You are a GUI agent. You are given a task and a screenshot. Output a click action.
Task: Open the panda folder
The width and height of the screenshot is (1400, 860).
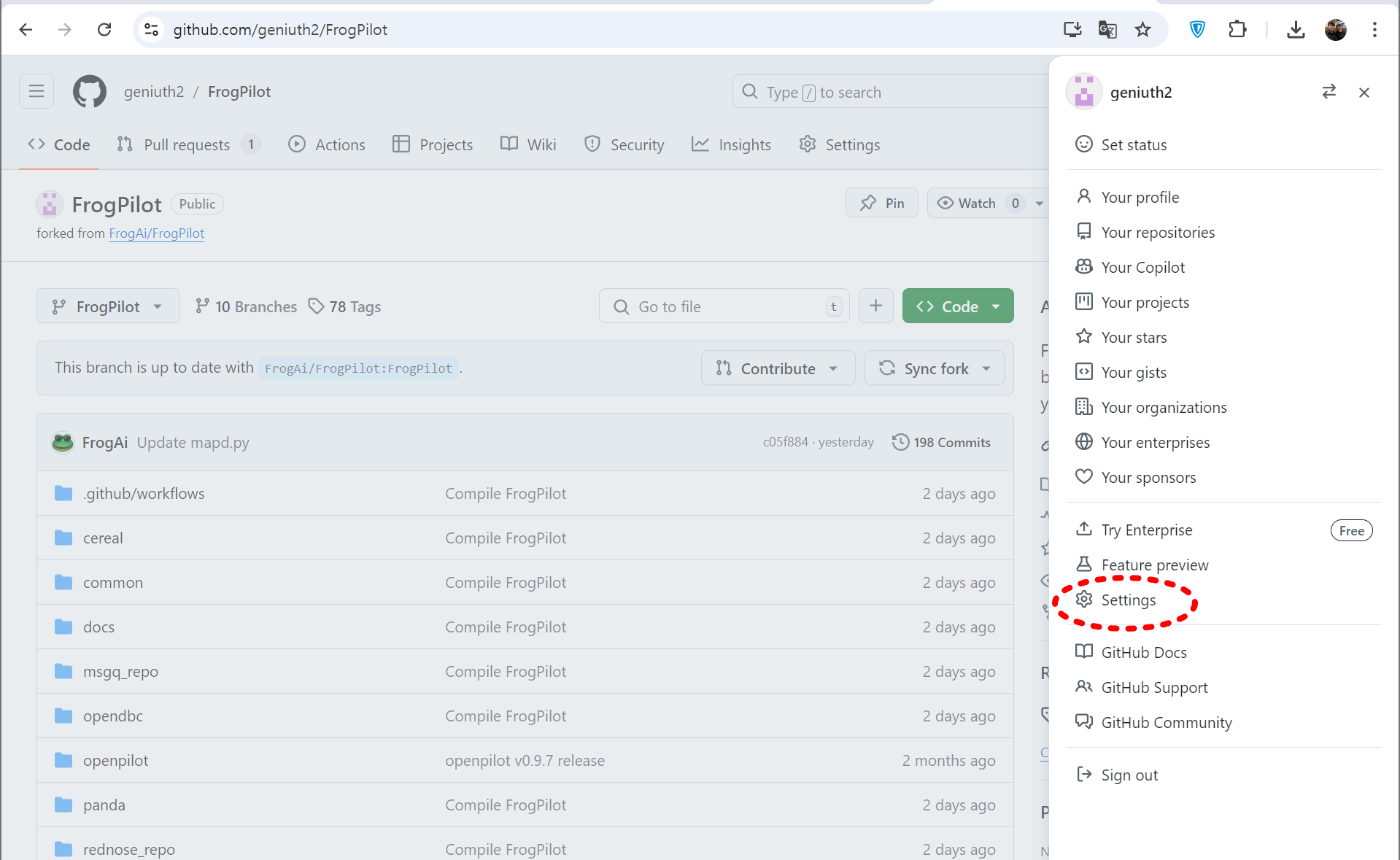(104, 805)
